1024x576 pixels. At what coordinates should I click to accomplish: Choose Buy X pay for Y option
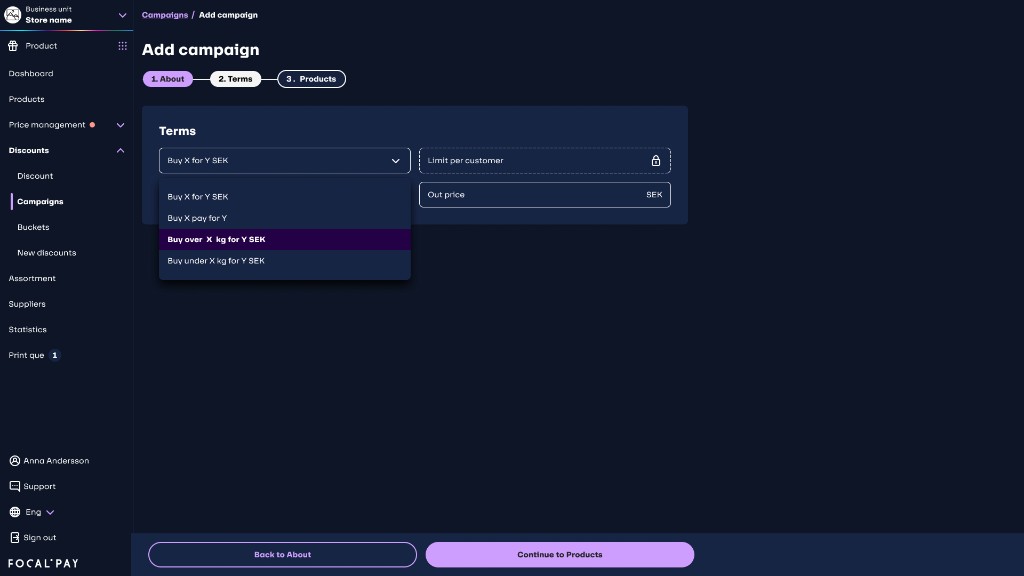coord(285,218)
